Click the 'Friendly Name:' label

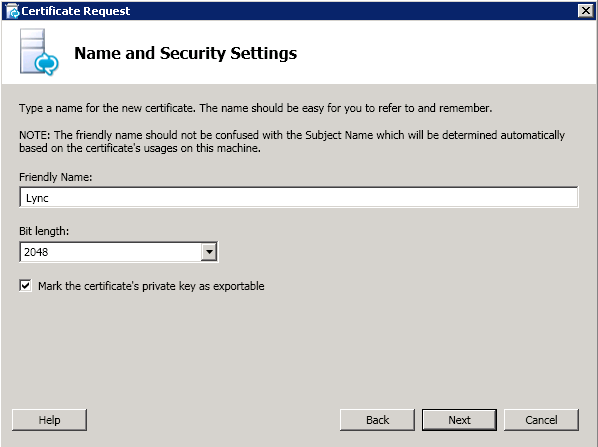point(56,177)
